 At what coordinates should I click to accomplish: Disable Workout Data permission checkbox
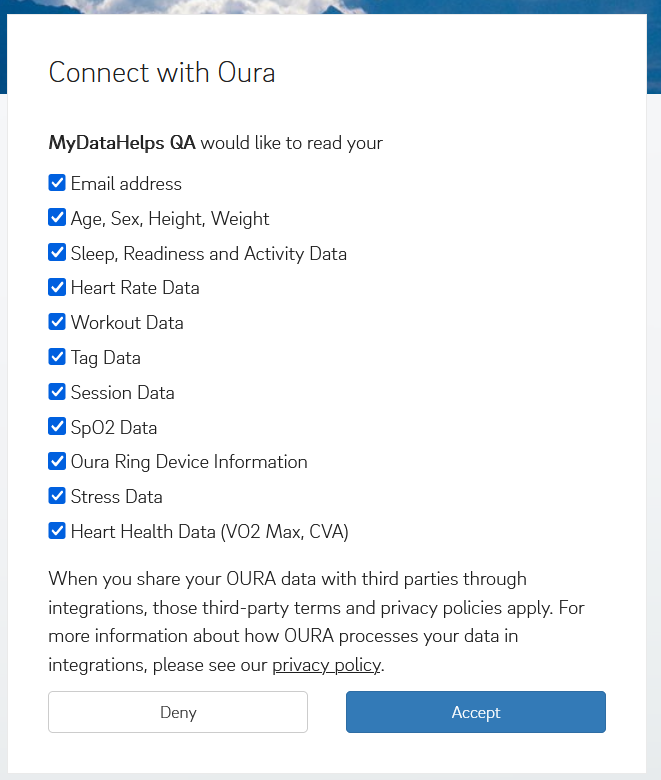(57, 322)
